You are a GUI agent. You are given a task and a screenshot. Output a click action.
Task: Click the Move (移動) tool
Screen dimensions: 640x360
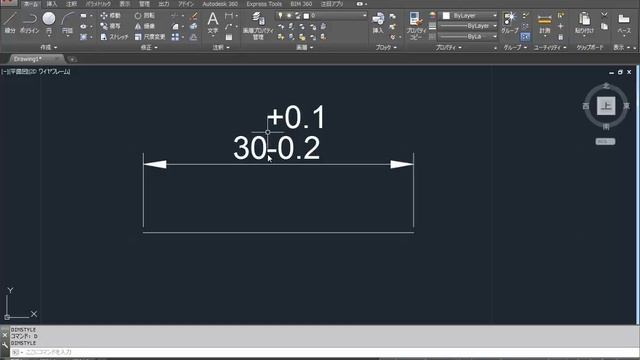click(x=110, y=16)
